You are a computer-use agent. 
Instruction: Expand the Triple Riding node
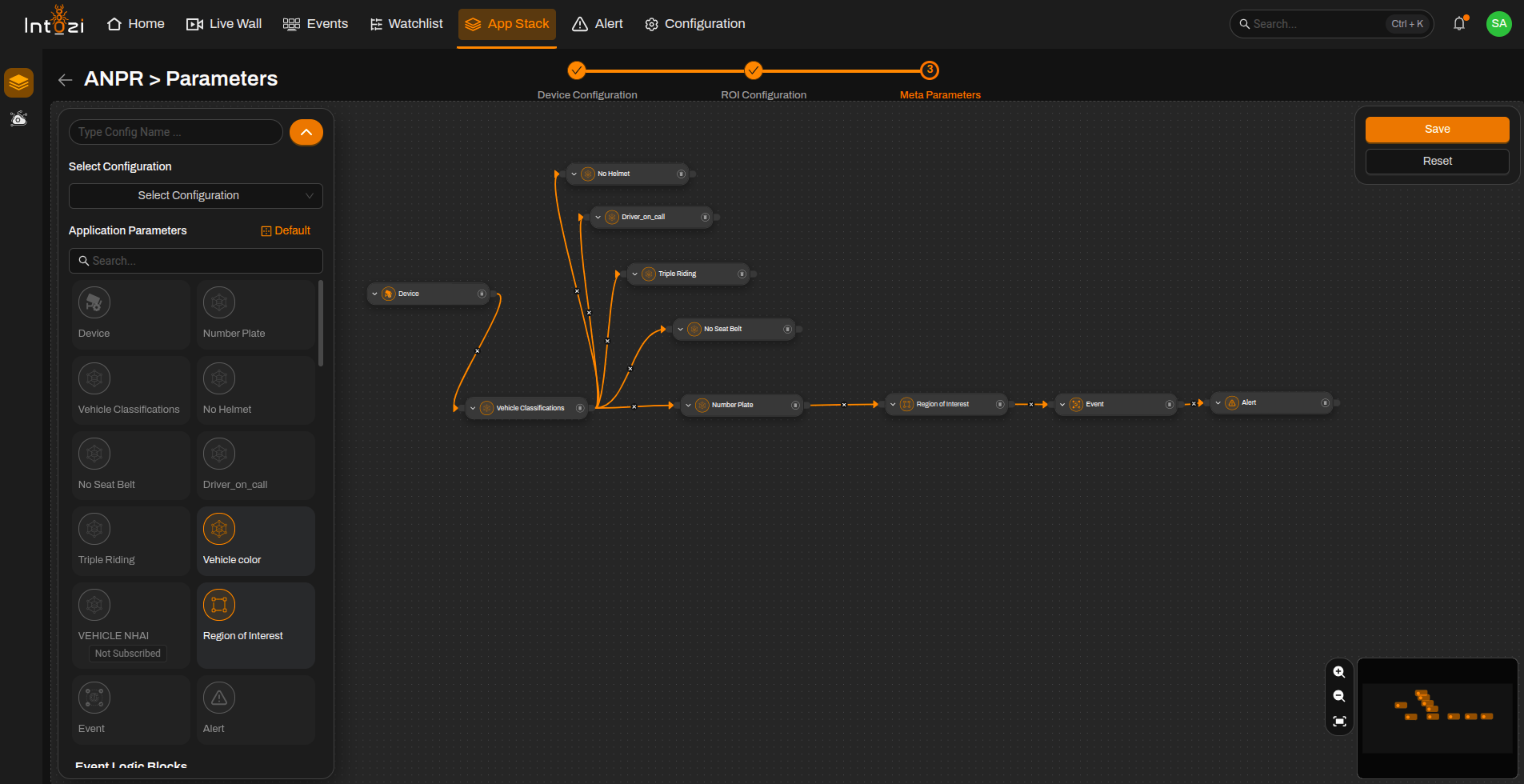[634, 274]
